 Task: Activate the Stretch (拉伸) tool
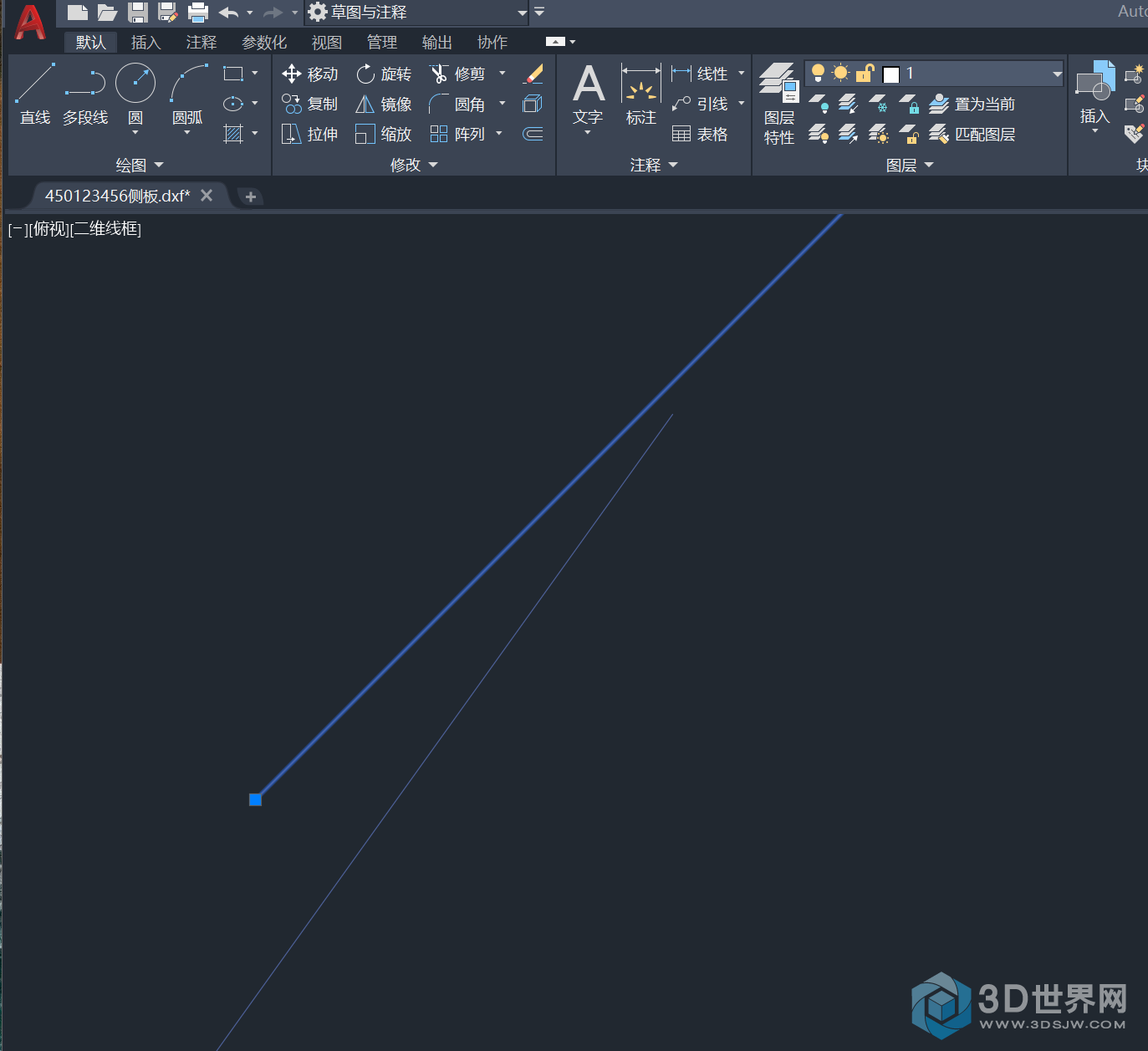pyautogui.click(x=310, y=134)
